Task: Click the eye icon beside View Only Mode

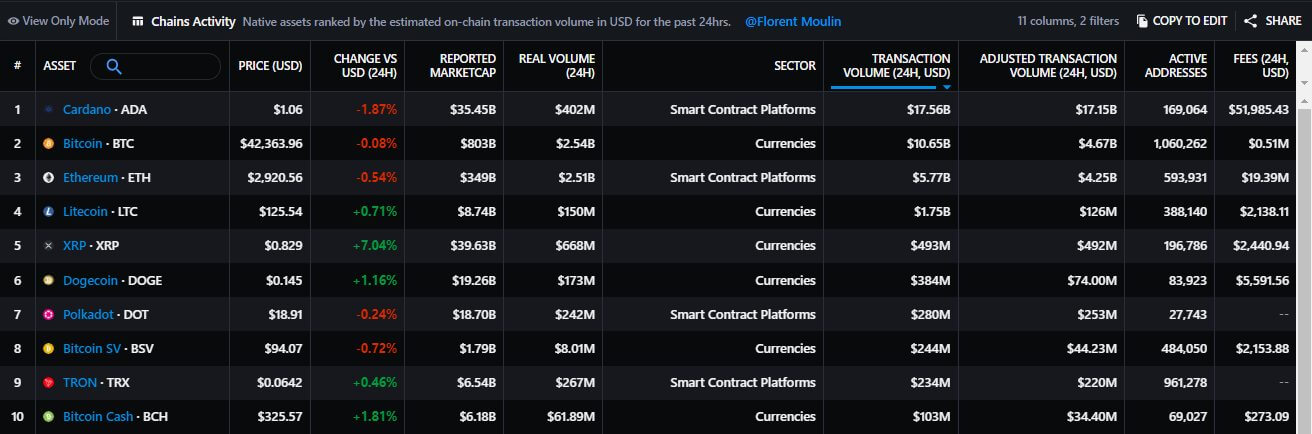Action: (13, 21)
